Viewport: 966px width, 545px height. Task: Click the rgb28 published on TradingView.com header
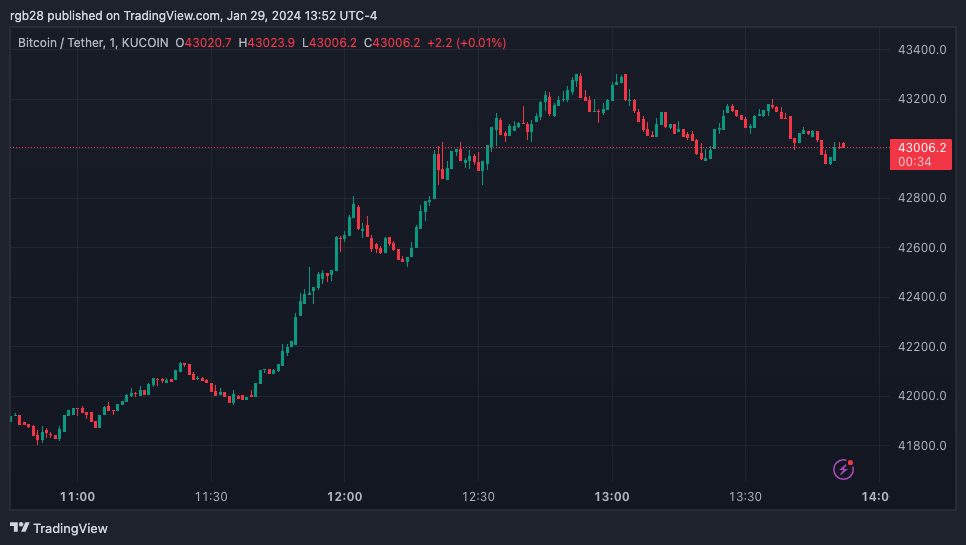pyautogui.click(x=193, y=15)
